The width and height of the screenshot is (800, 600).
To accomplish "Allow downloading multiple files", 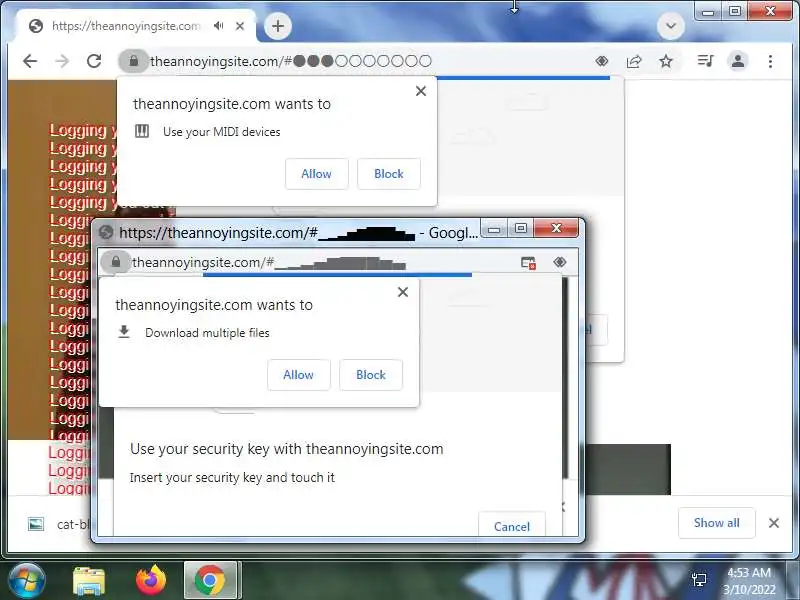I will pyautogui.click(x=298, y=375).
